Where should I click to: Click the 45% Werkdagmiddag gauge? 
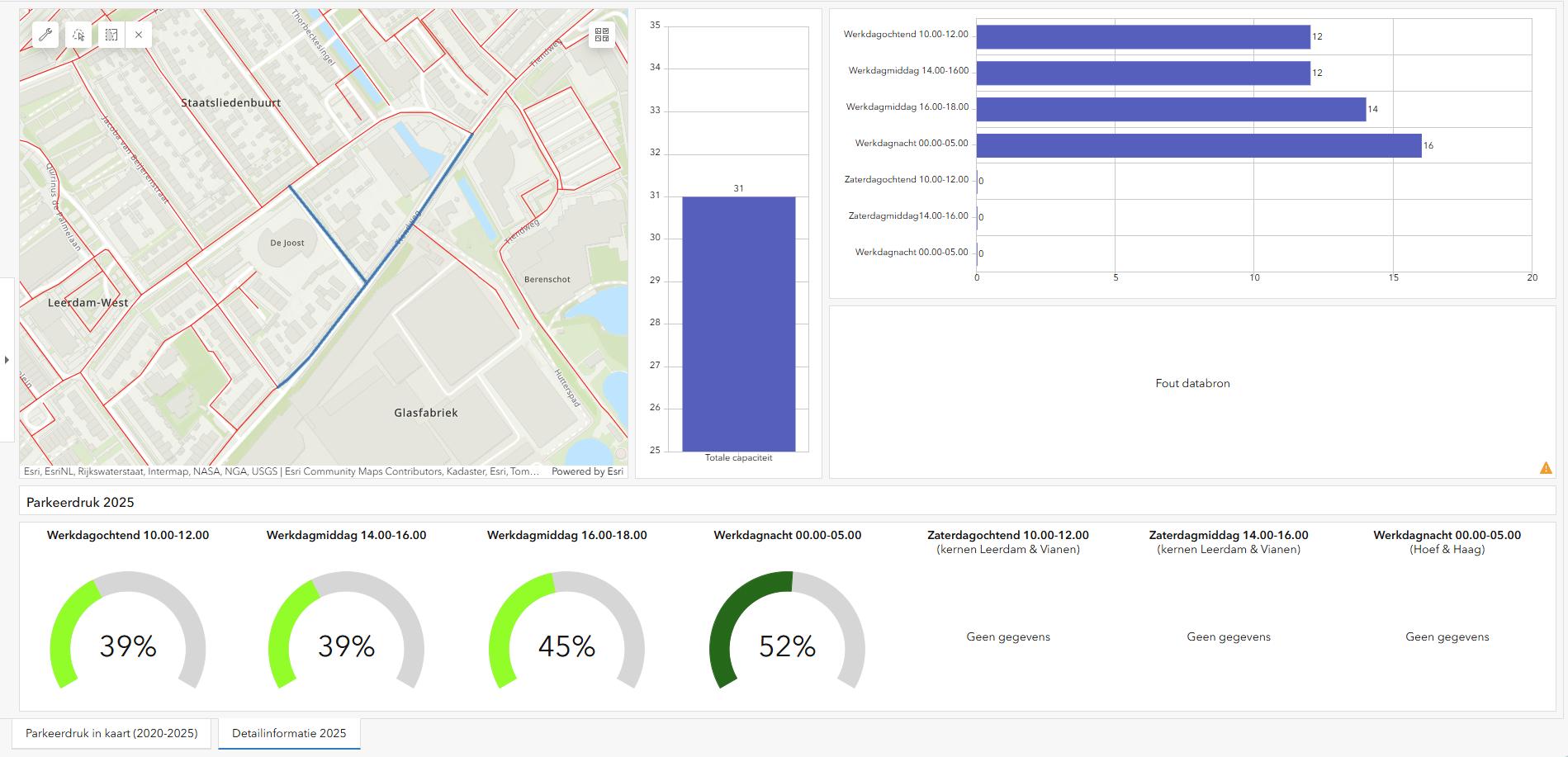pos(566,636)
